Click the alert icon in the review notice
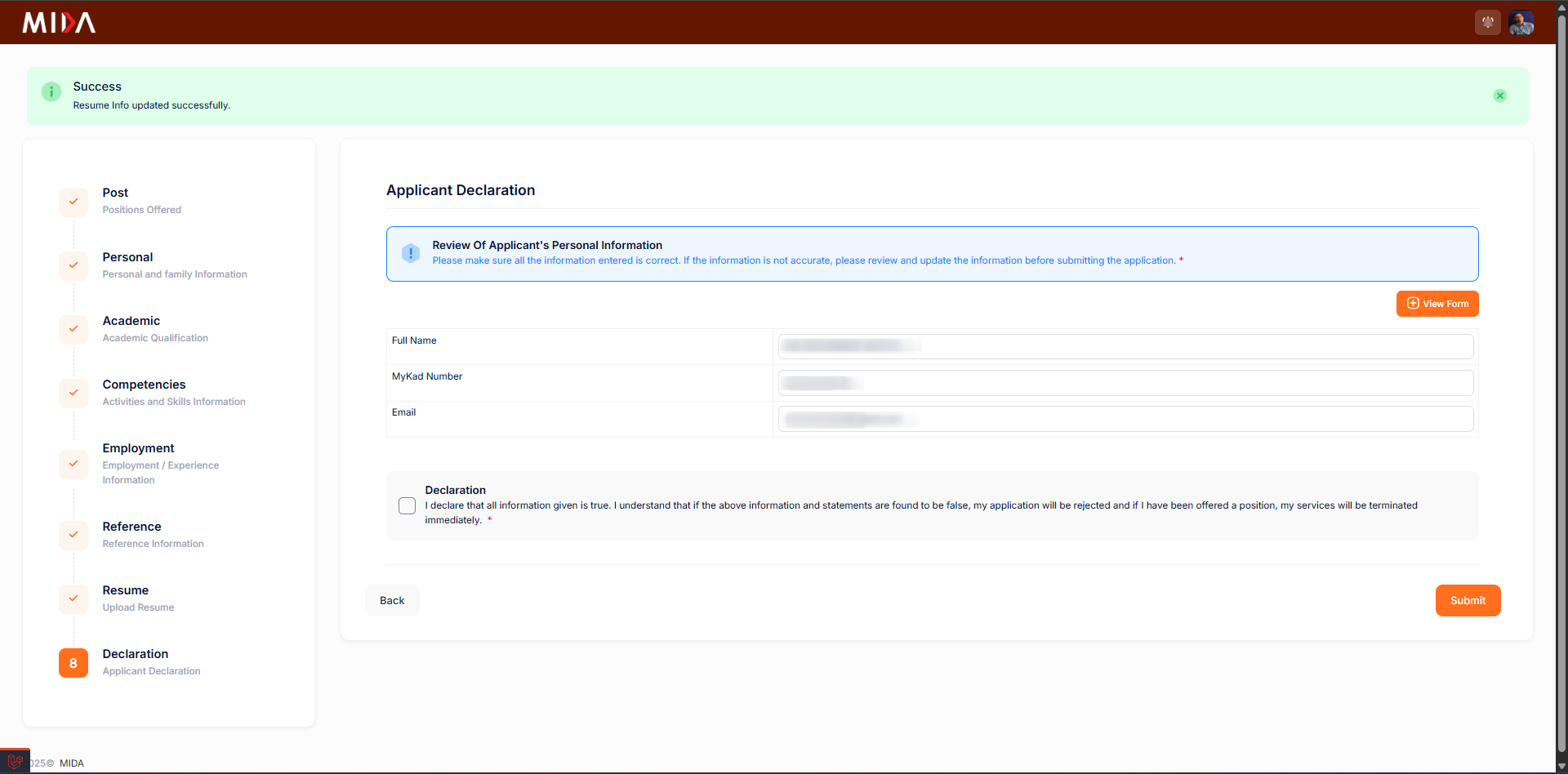This screenshot has width=1568, height=774. click(410, 253)
